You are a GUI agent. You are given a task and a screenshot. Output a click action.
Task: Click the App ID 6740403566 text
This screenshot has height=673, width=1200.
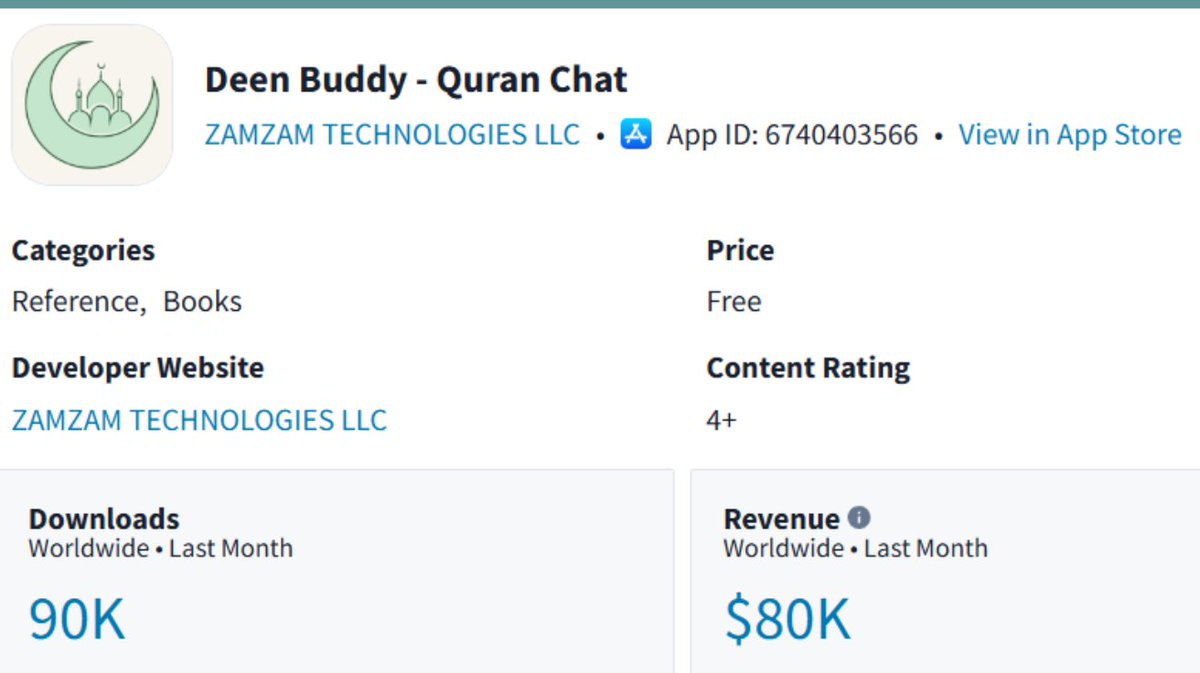tap(792, 134)
